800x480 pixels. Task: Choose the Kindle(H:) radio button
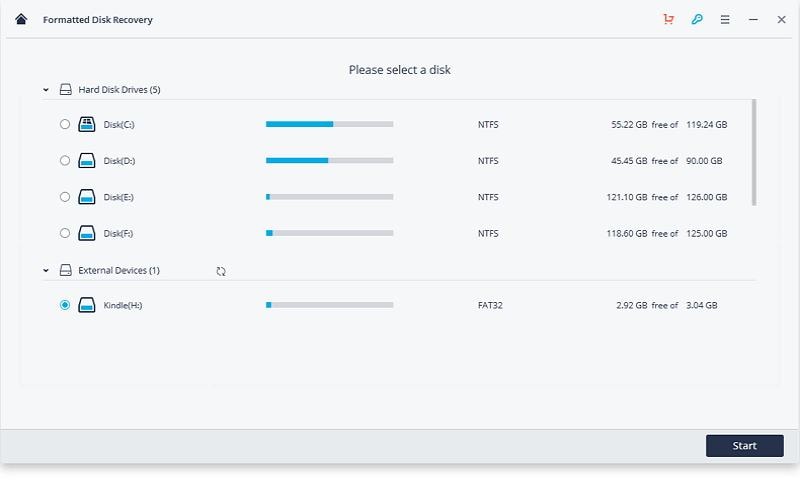coord(65,305)
